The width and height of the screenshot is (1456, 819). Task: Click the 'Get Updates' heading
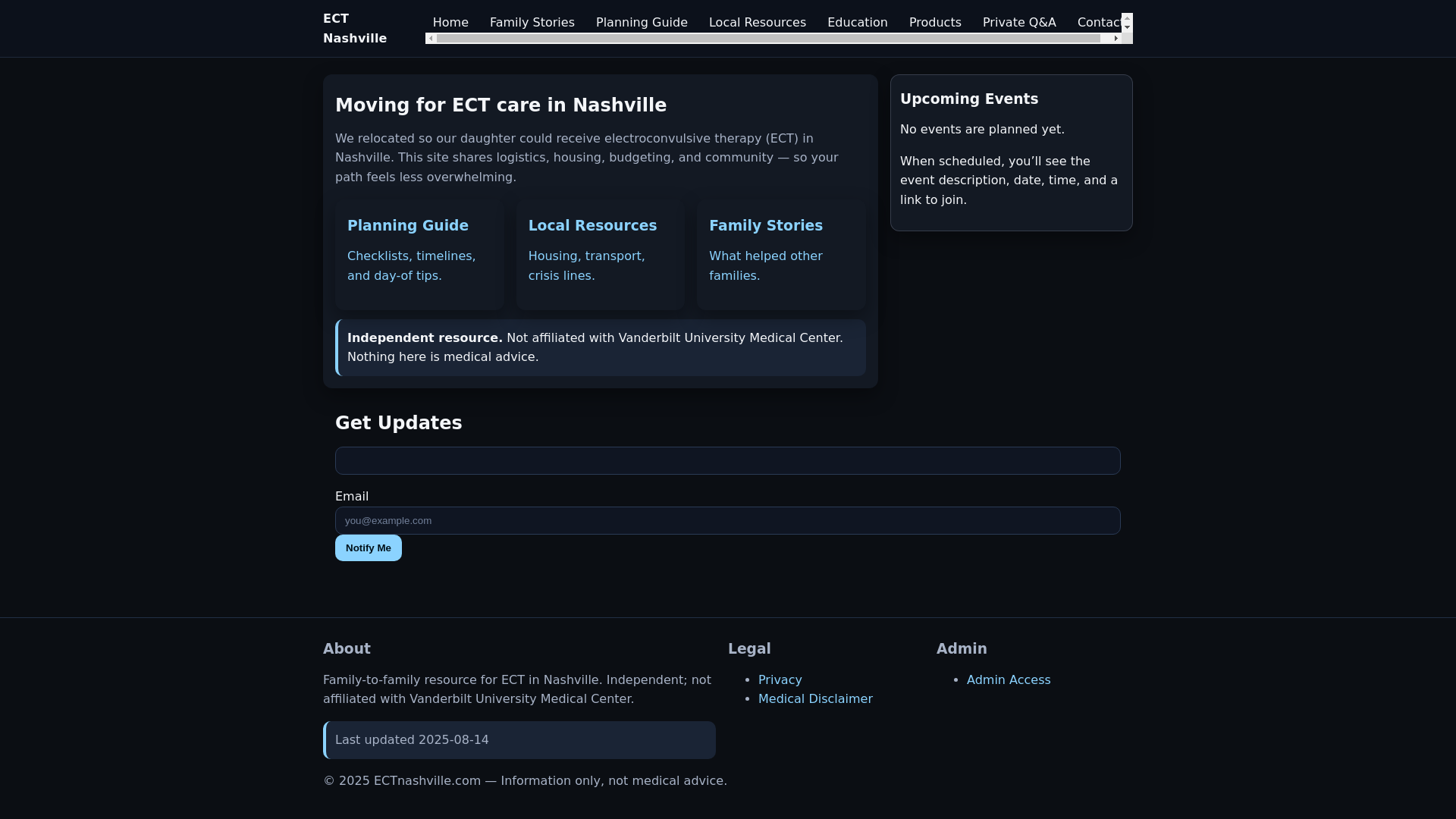[398, 423]
